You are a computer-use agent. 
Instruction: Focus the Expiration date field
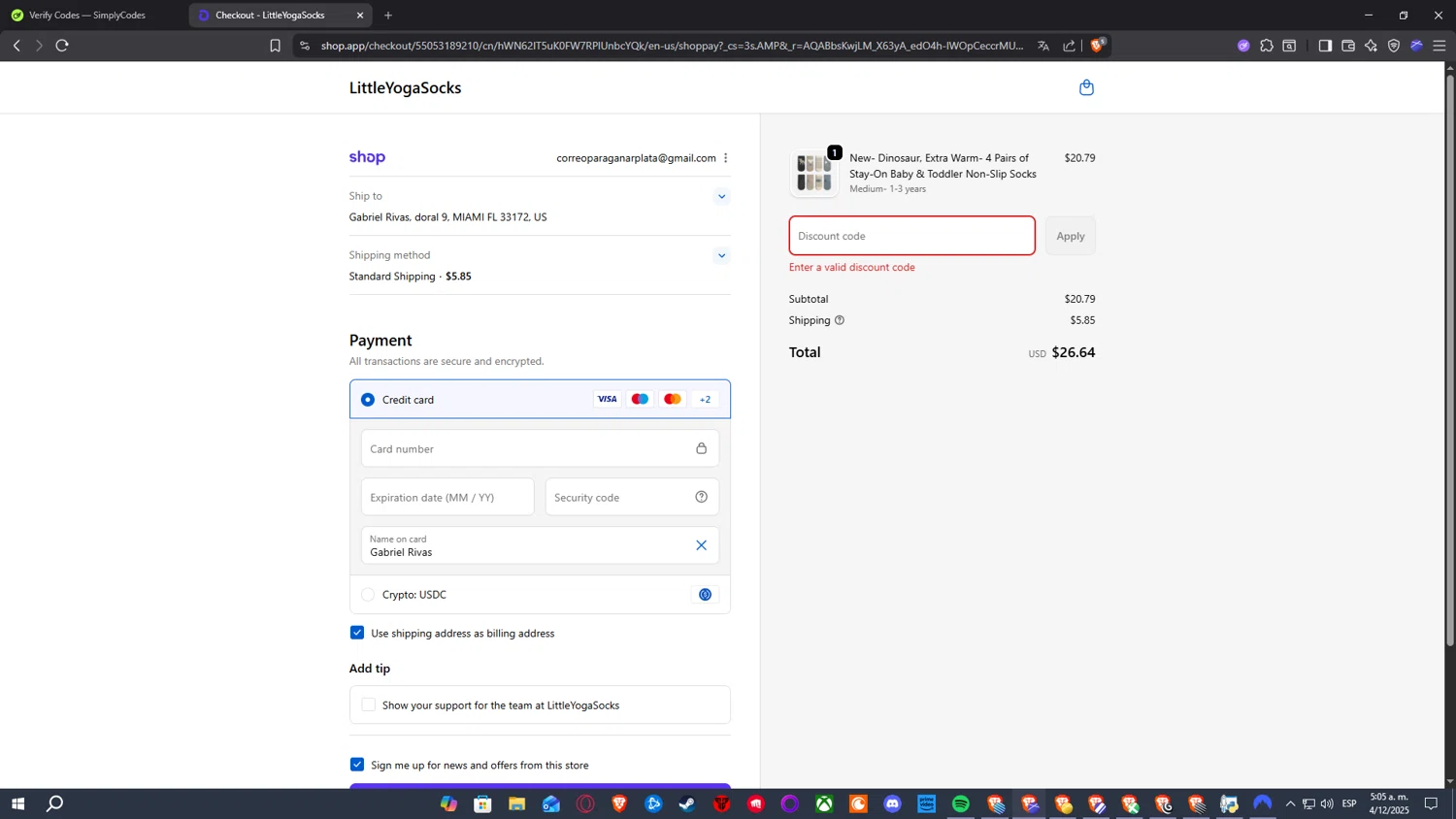click(x=447, y=497)
